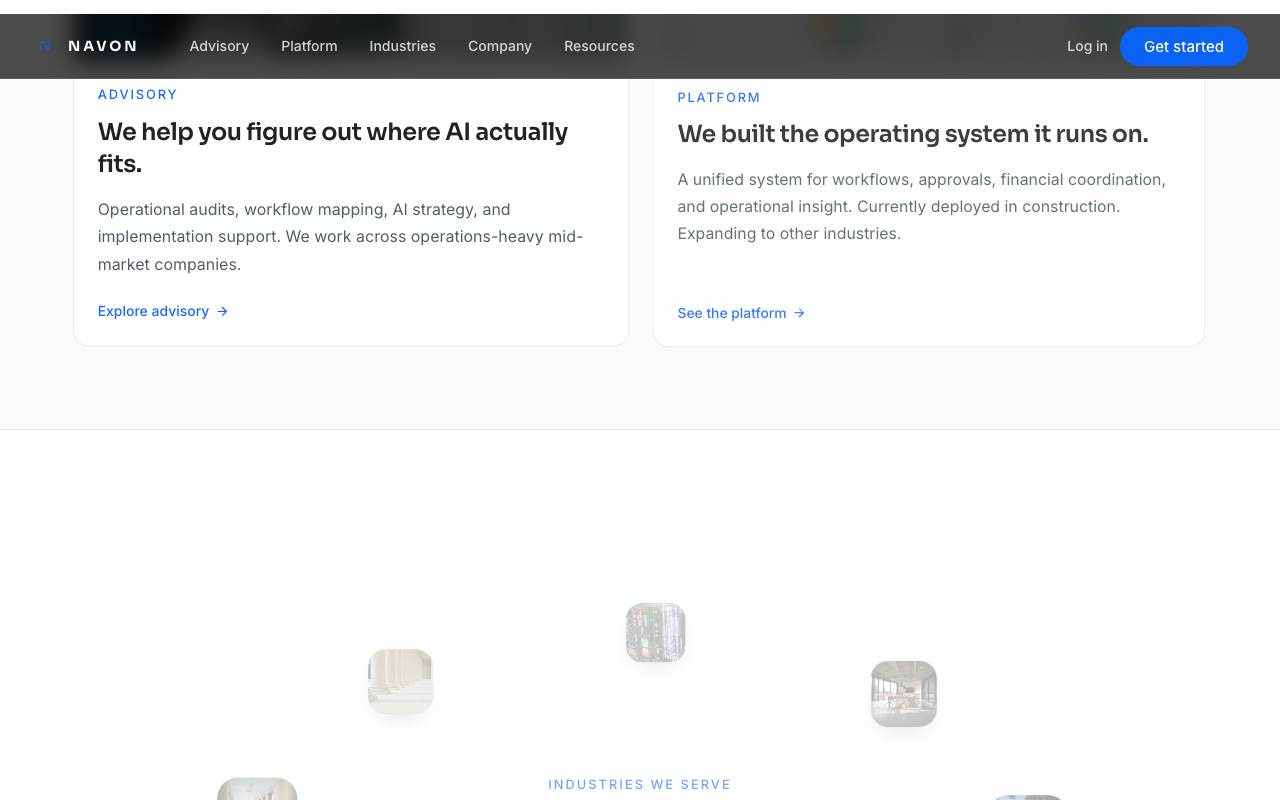Select Company from the navigation bar
Viewport: 1280px width, 800px height.
click(500, 46)
